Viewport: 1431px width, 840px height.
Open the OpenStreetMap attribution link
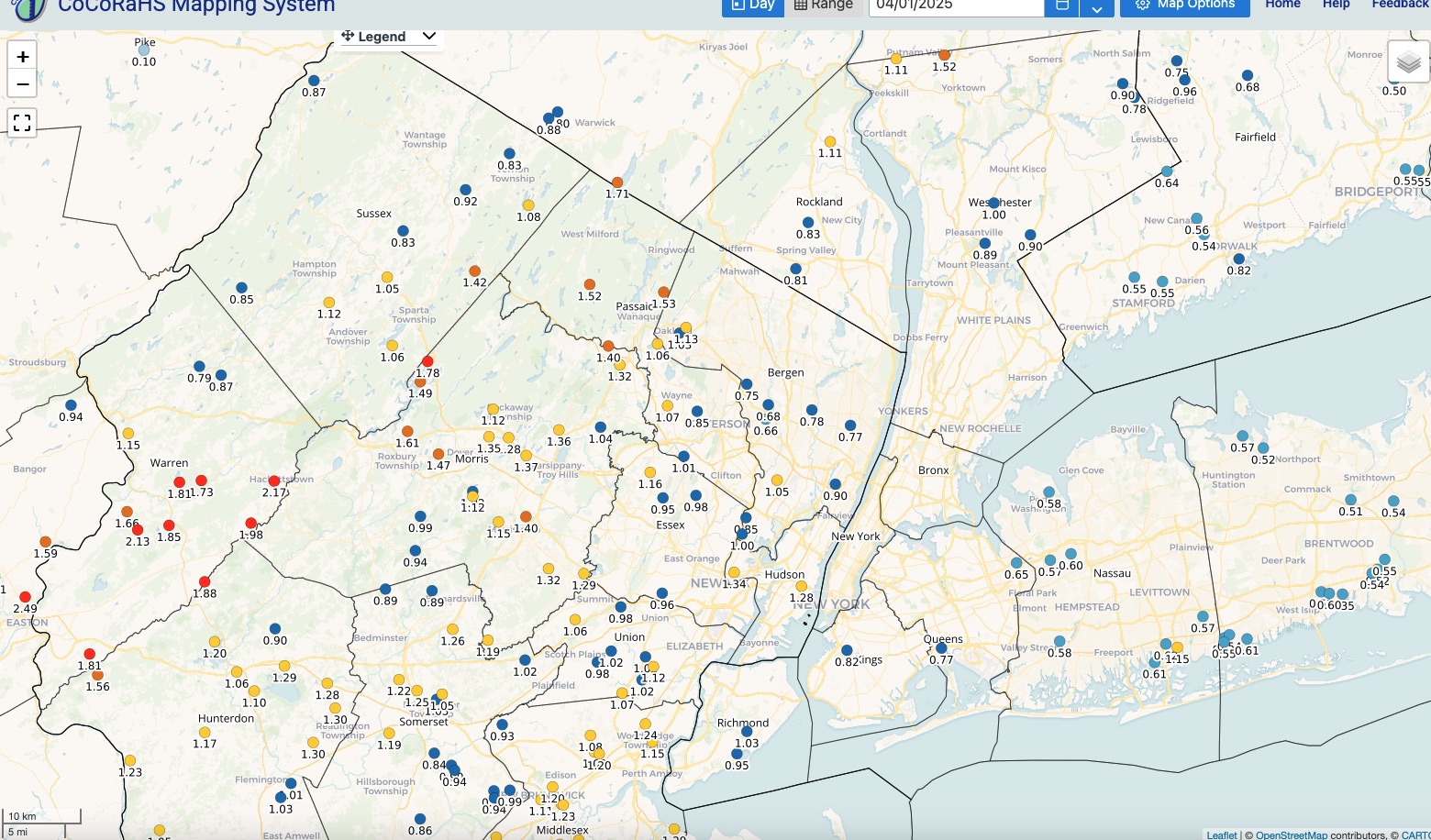(x=1292, y=834)
